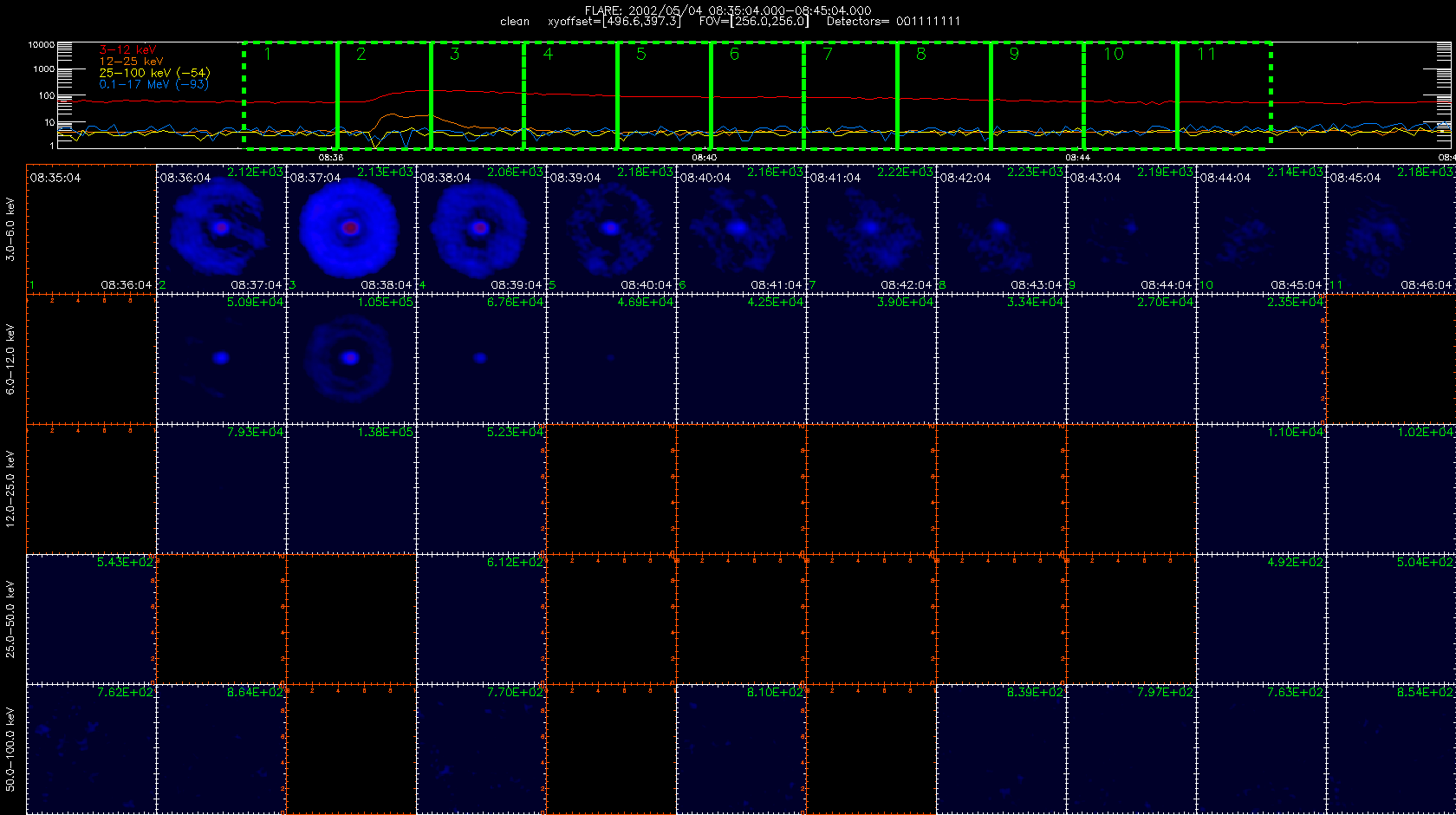Screen dimensions: 1456x815
Task: Click the 25.0-50.0 keV image labeled 5.43E+02
Action: pos(91,618)
